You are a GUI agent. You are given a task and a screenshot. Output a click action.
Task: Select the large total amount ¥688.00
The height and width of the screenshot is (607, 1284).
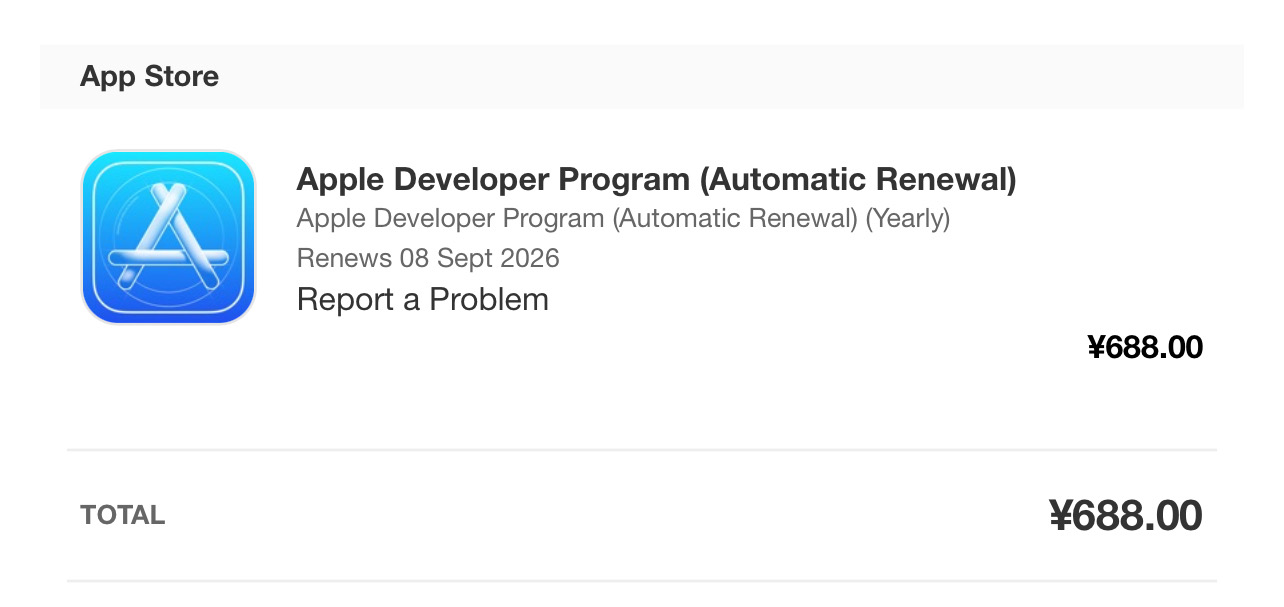click(x=1125, y=516)
